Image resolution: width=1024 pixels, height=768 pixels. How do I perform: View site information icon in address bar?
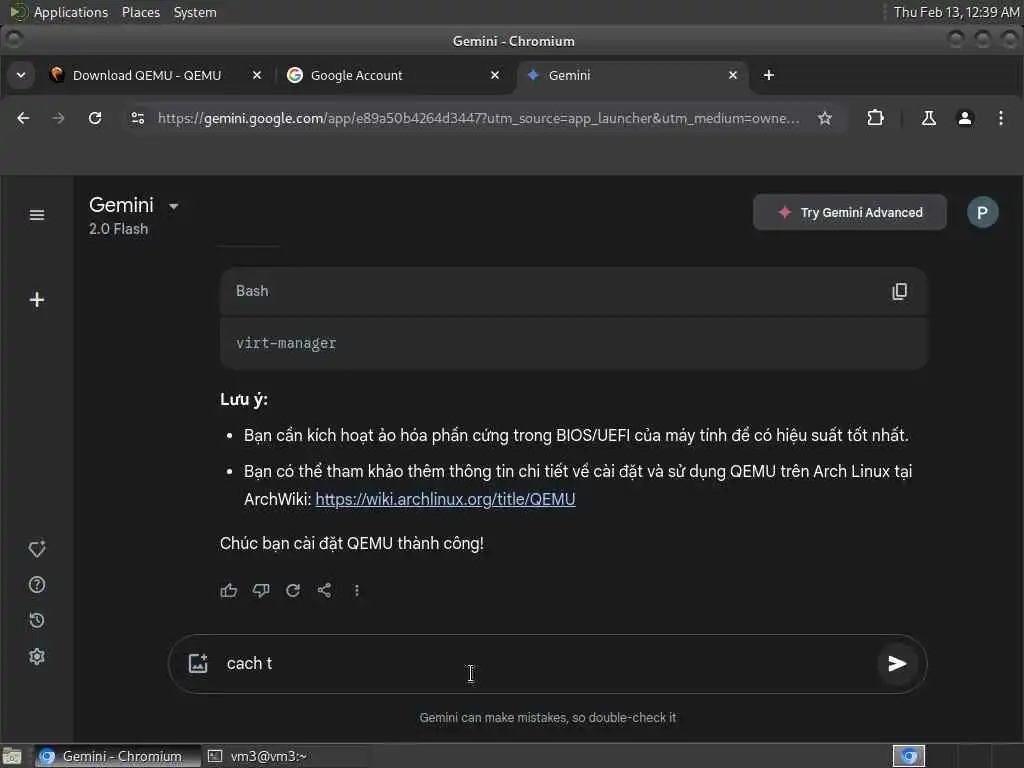(138, 118)
